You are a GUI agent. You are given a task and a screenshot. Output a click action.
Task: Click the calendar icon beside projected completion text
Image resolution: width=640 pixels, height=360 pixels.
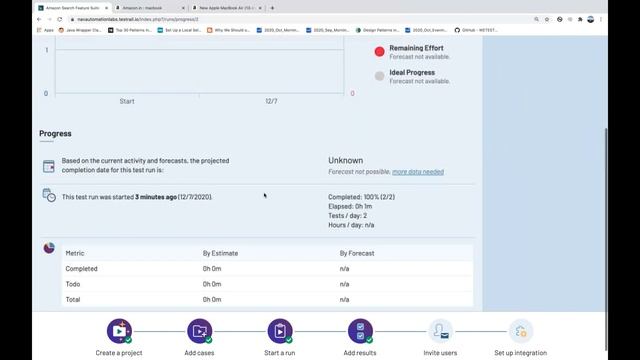(49, 166)
